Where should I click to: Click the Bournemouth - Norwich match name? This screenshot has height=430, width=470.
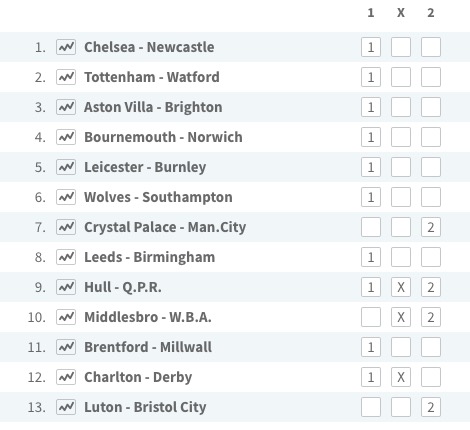click(163, 137)
